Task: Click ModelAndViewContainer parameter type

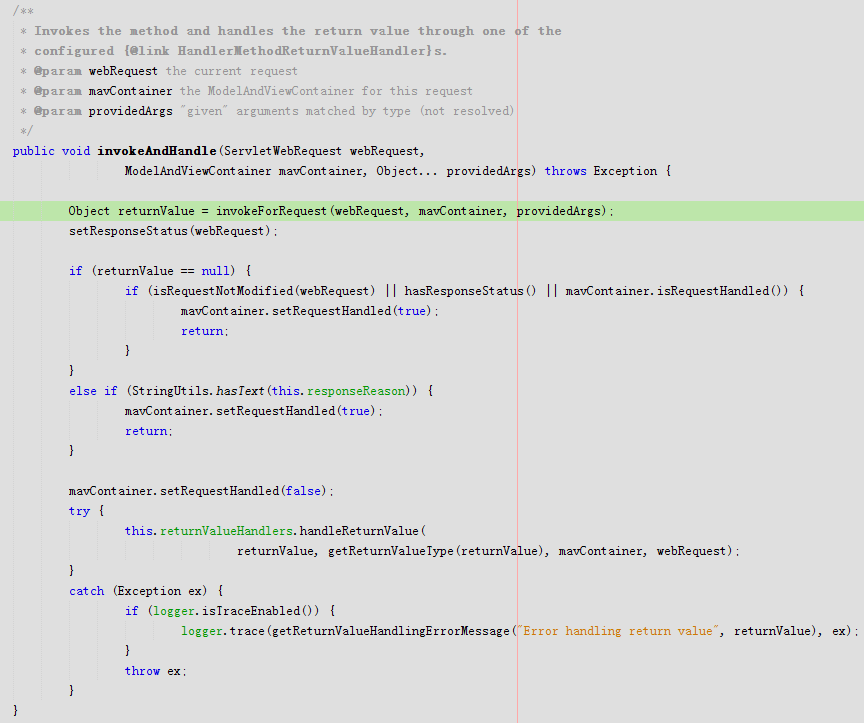Action: [x=198, y=171]
